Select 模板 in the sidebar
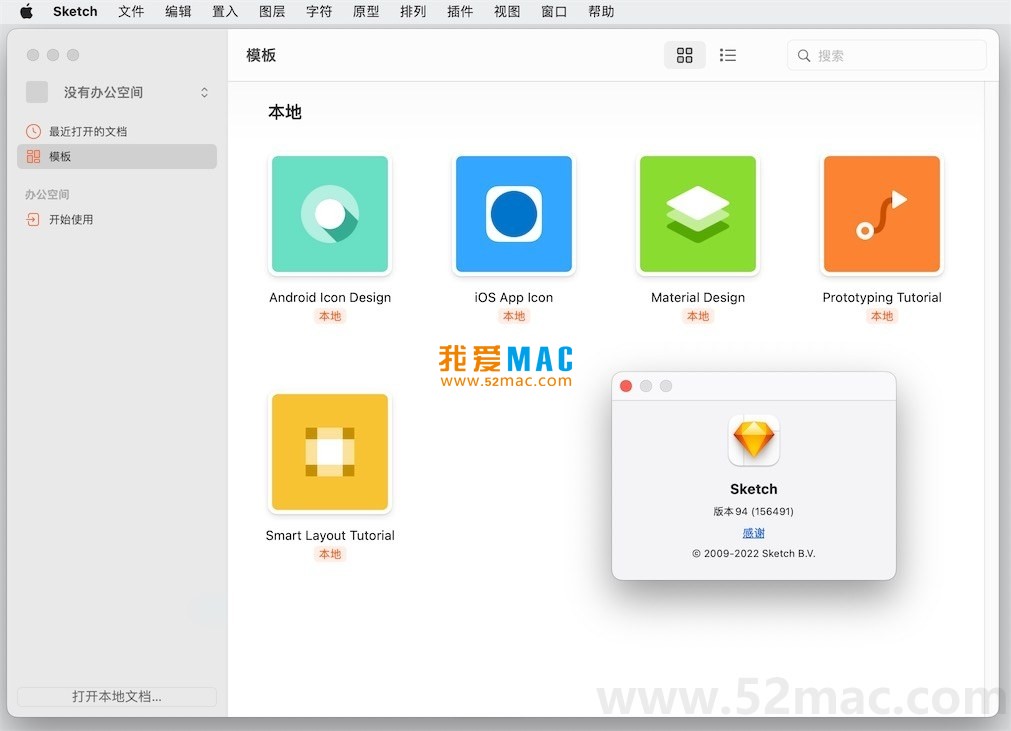This screenshot has width=1011, height=731. click(117, 157)
